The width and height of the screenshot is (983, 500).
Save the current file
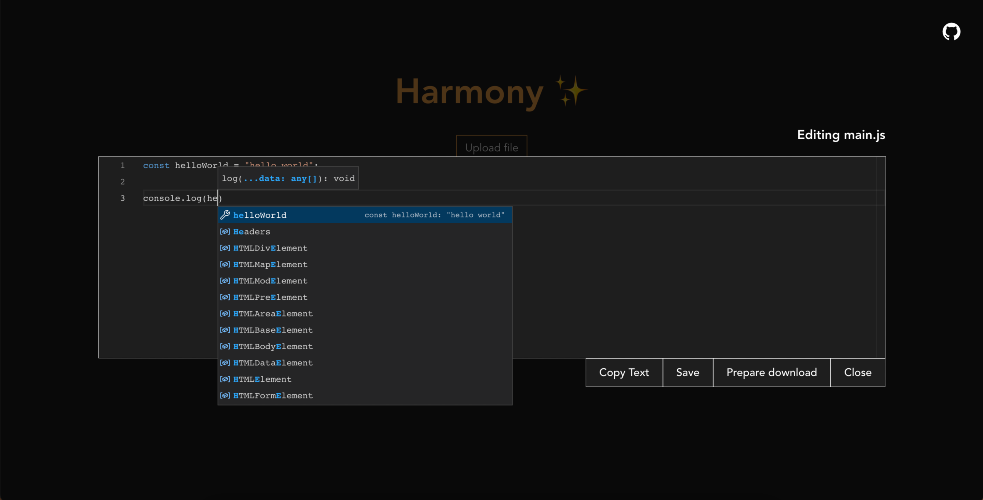click(x=688, y=373)
